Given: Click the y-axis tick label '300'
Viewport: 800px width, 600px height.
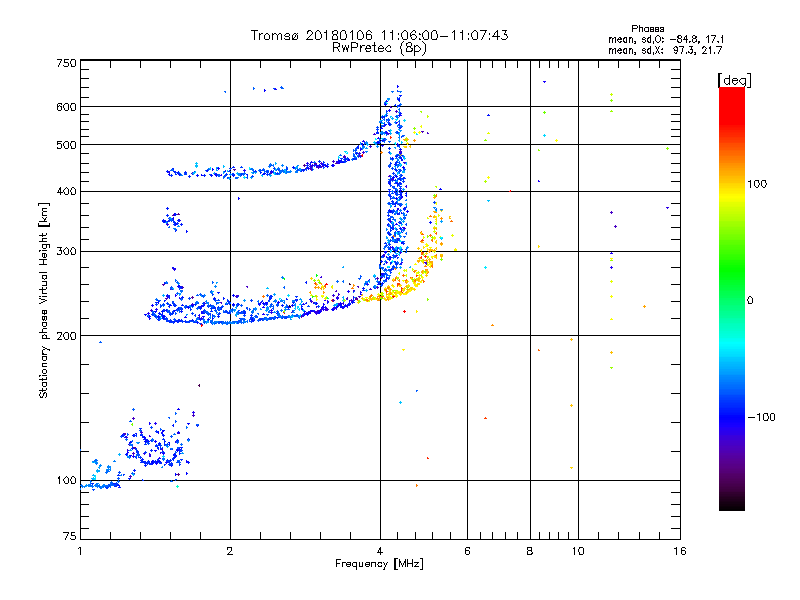Looking at the screenshot, I should [x=66, y=251].
